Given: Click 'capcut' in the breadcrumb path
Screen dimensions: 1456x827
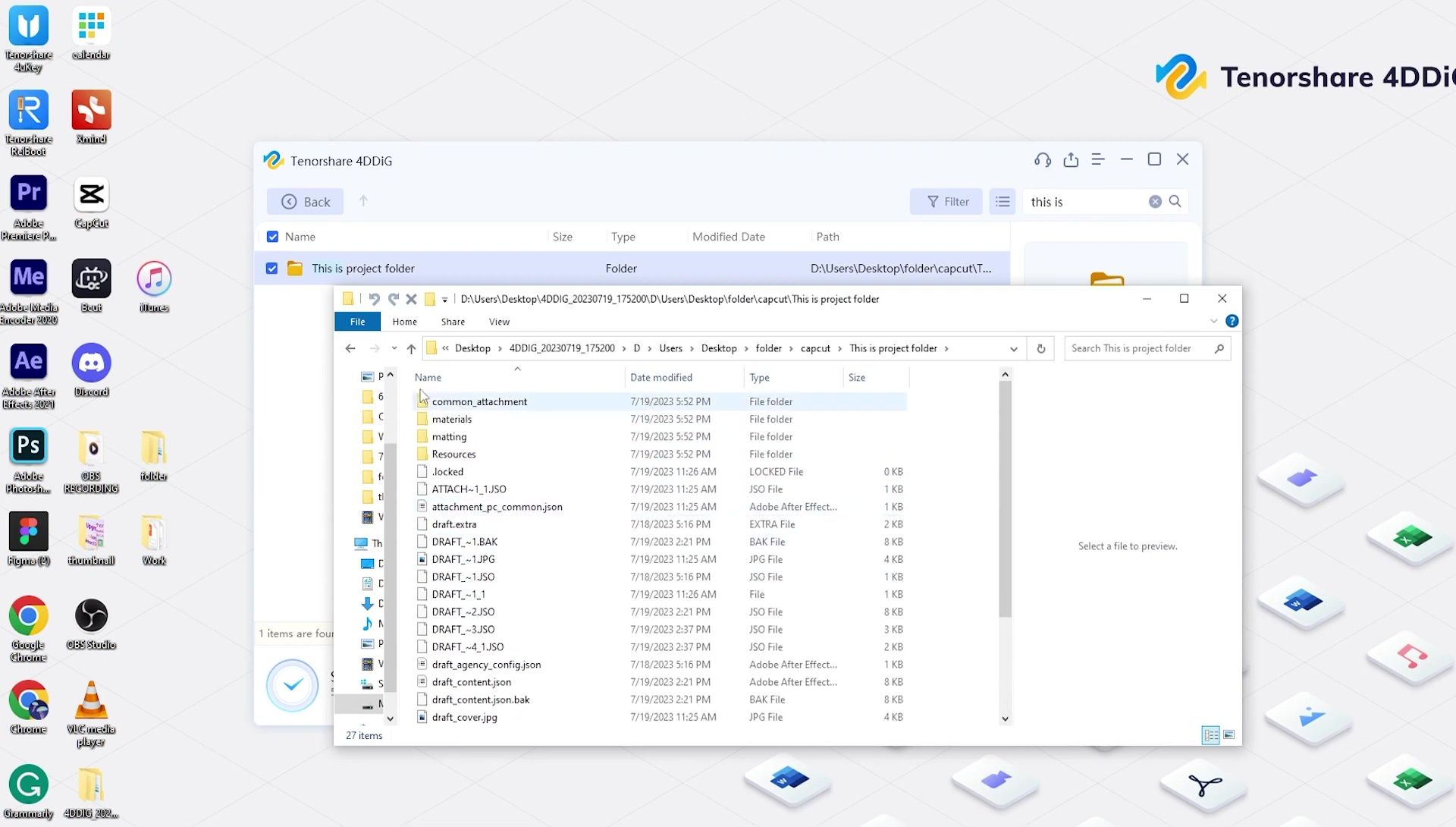Looking at the screenshot, I should (815, 348).
